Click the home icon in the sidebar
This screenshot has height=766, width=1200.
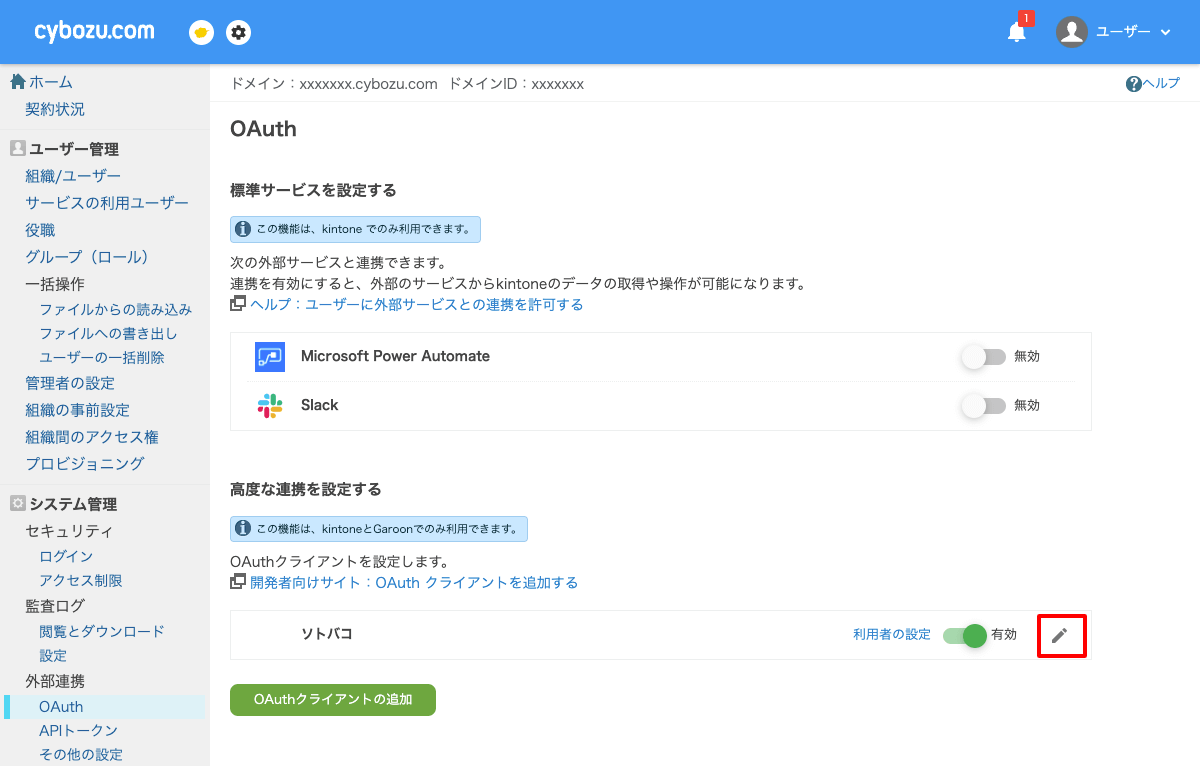pyautogui.click(x=18, y=81)
